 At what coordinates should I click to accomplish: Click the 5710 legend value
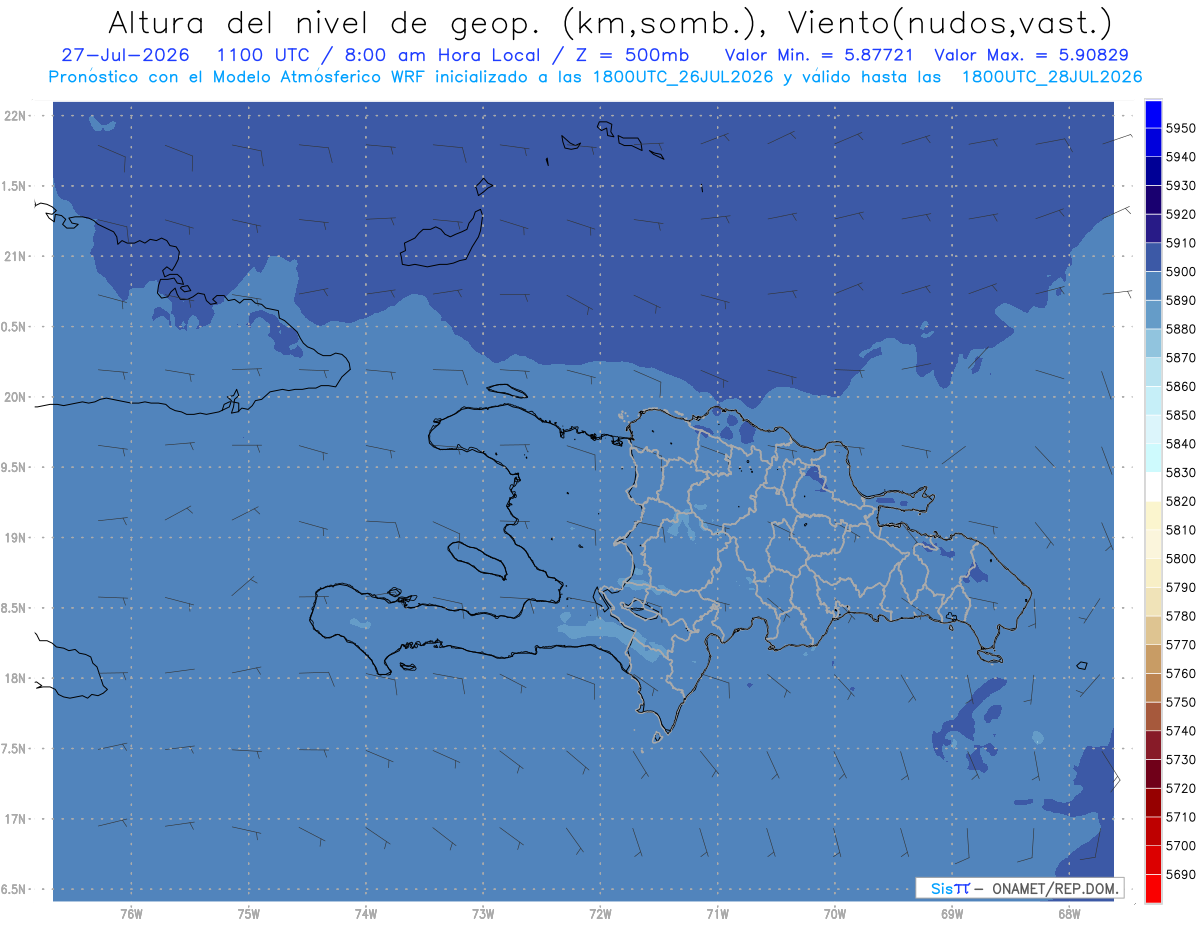pyautogui.click(x=1180, y=817)
